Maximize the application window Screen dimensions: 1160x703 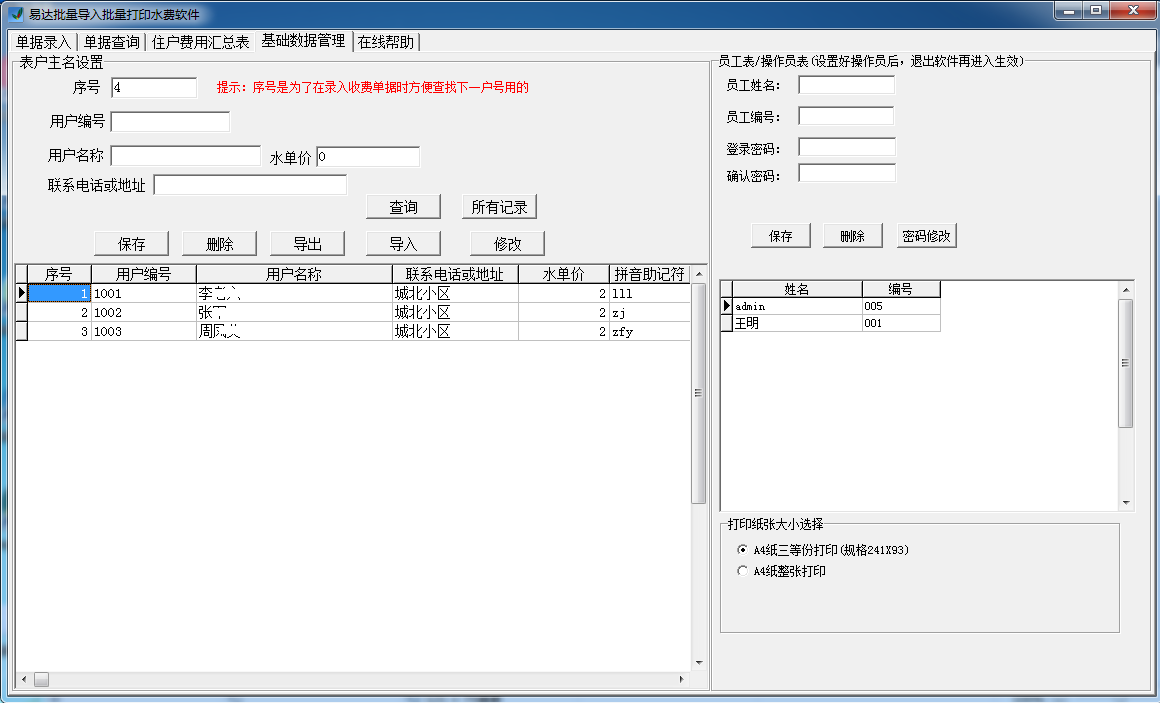(1096, 10)
